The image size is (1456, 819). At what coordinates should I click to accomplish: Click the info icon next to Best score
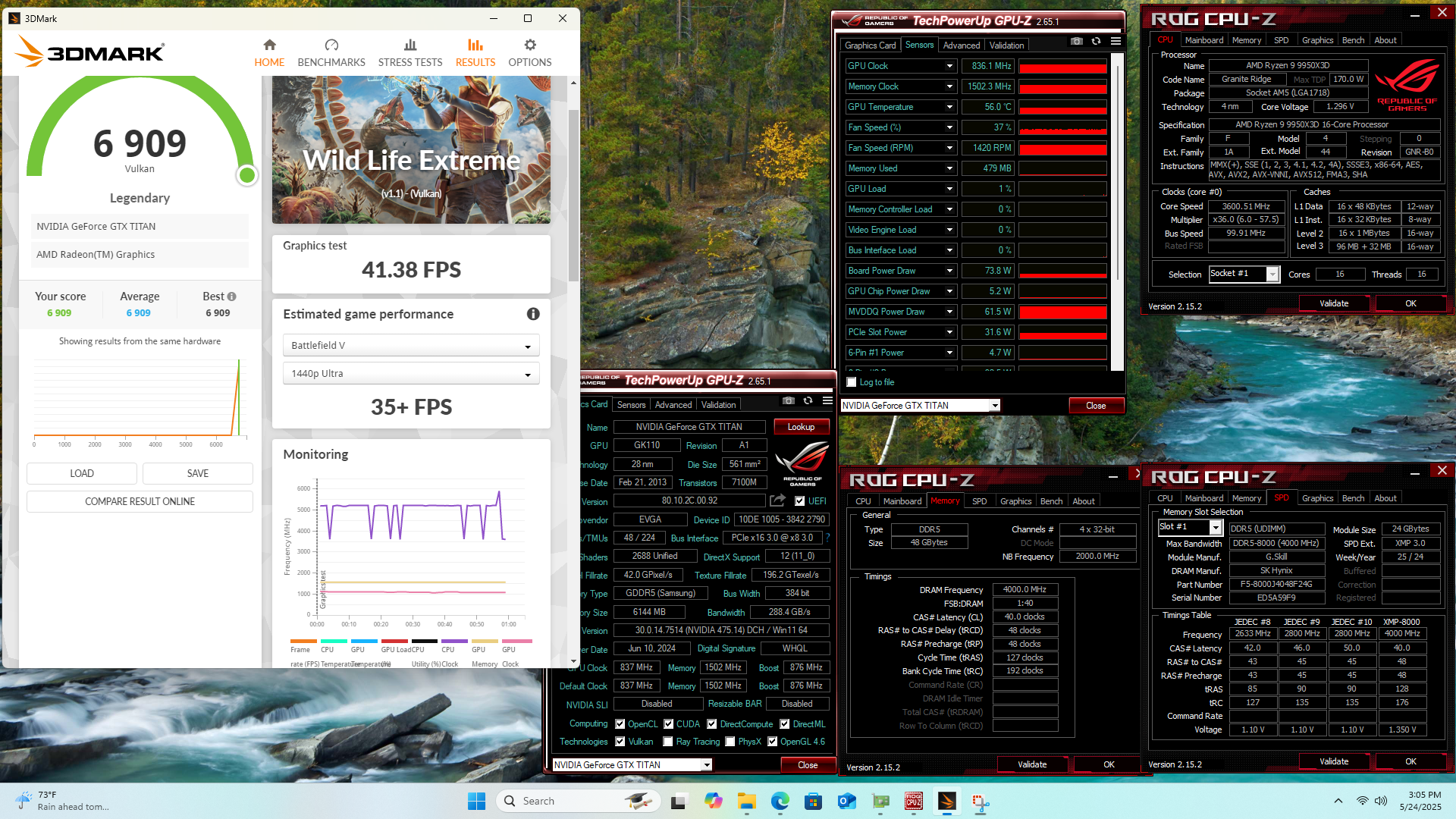pos(231,297)
